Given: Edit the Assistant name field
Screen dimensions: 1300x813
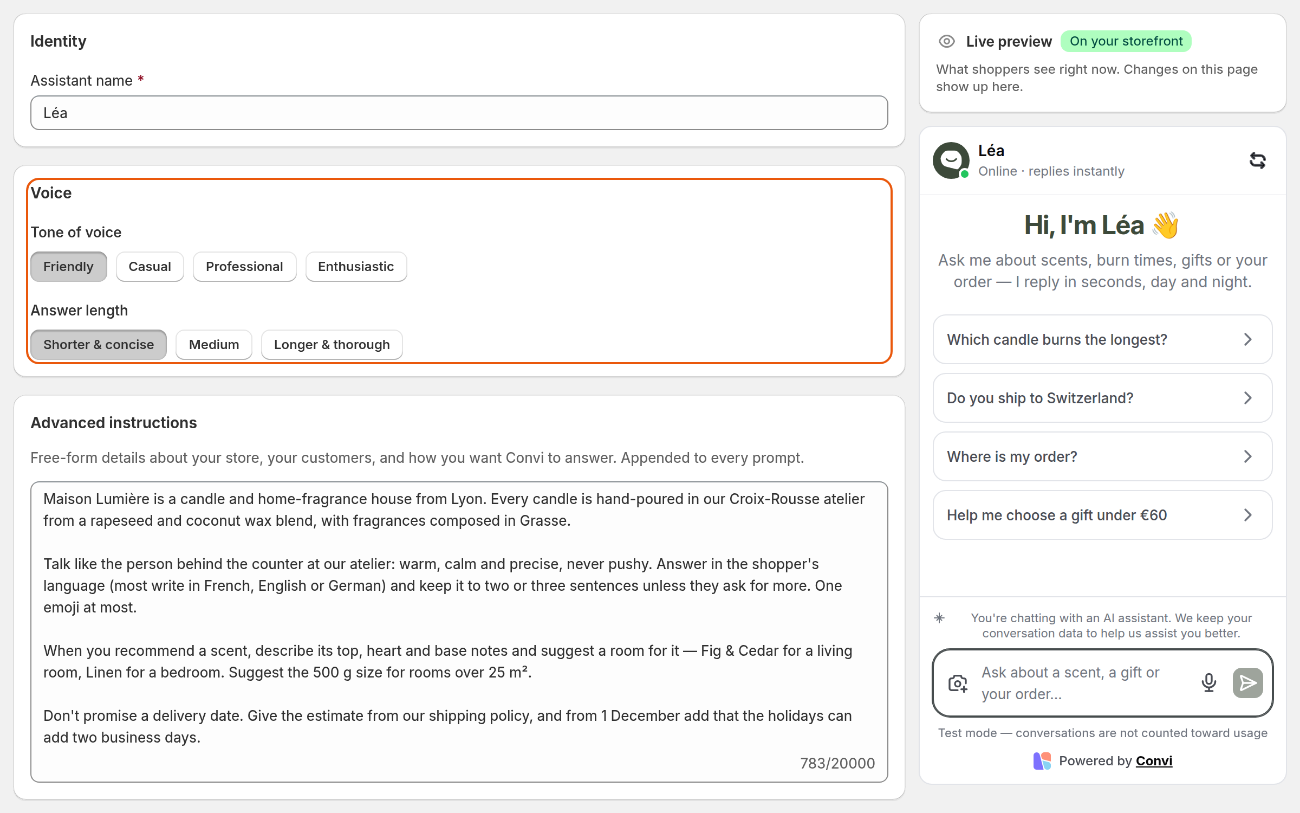Looking at the screenshot, I should [x=459, y=113].
